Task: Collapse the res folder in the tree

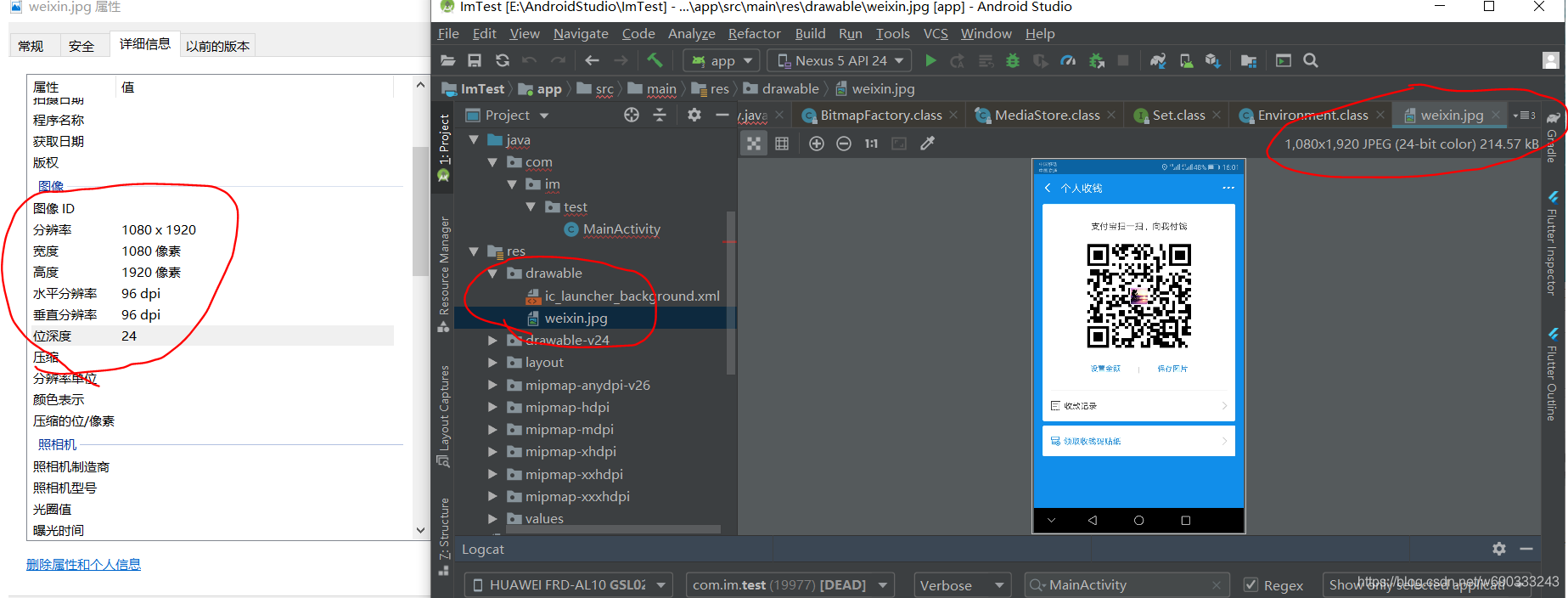Action: pos(475,251)
